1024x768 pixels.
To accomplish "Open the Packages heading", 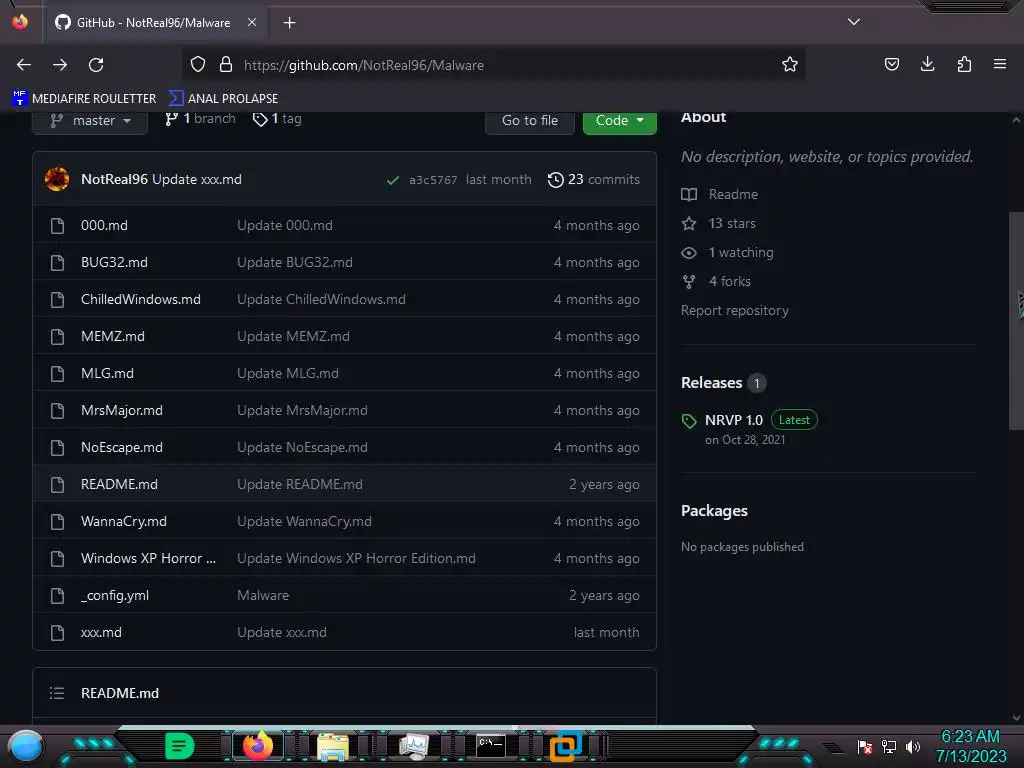I will pyautogui.click(x=714, y=511).
